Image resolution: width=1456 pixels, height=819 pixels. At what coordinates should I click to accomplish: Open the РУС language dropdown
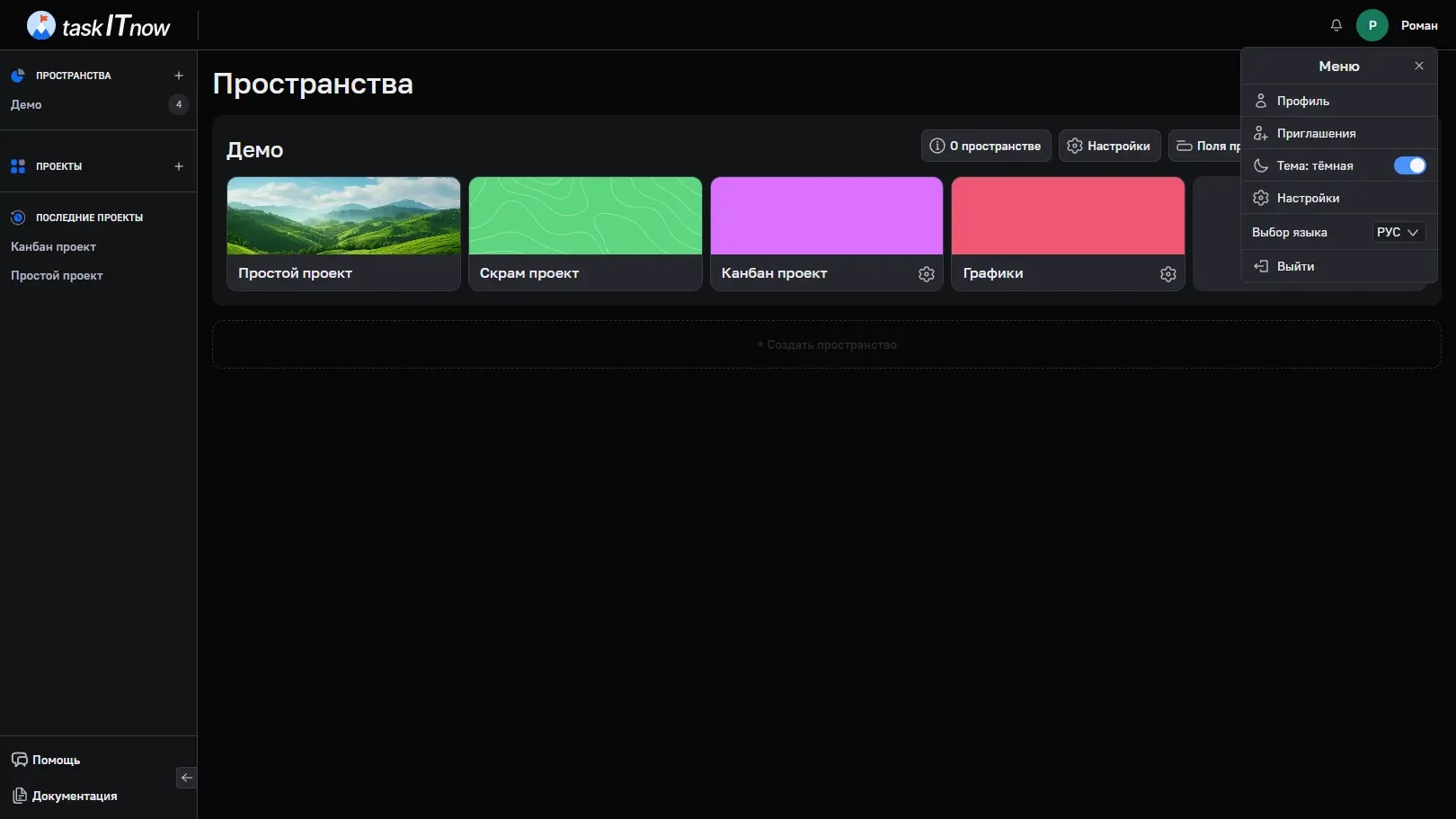click(1397, 232)
